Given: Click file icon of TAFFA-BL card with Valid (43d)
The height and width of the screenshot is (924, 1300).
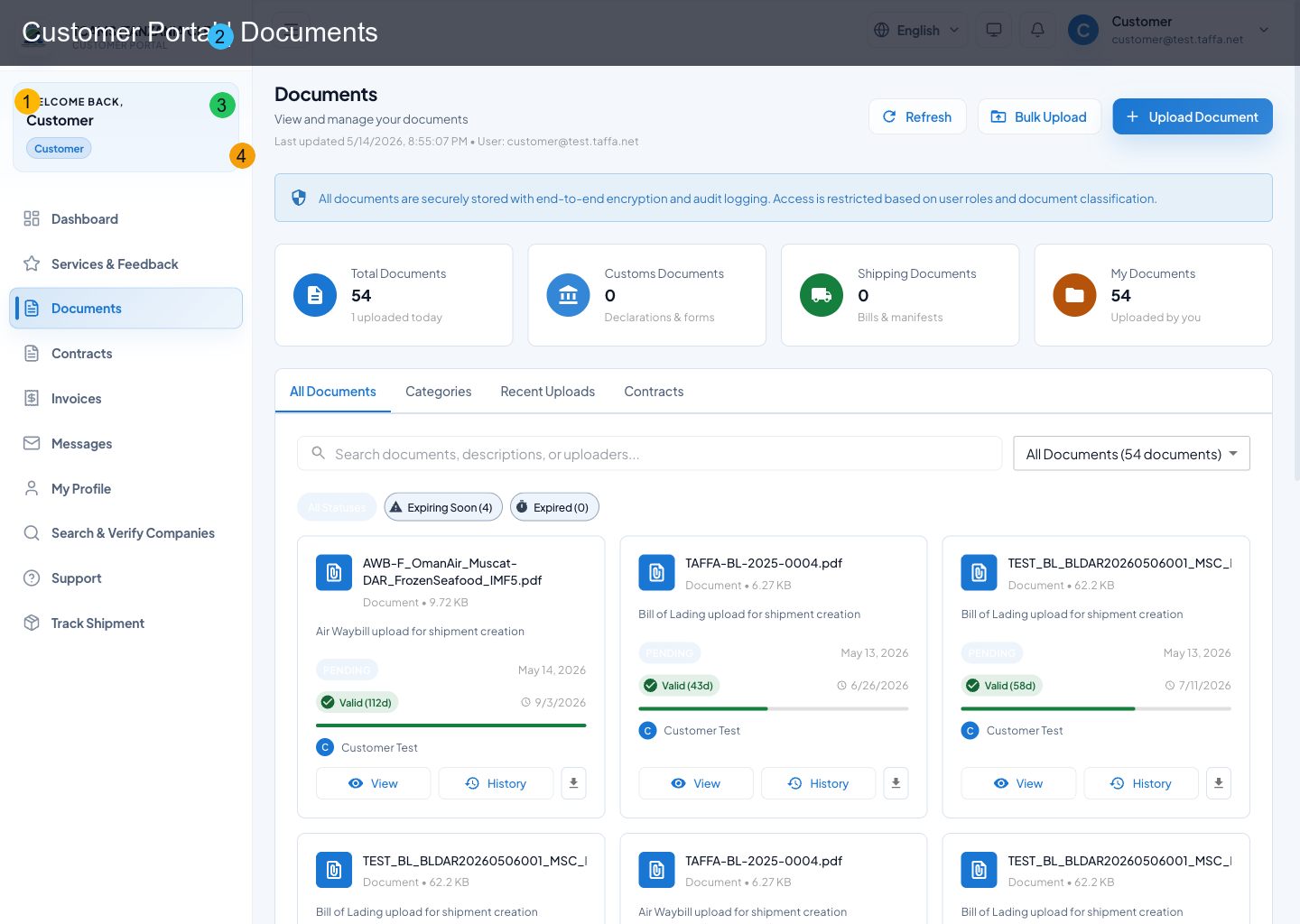Looking at the screenshot, I should click(656, 572).
